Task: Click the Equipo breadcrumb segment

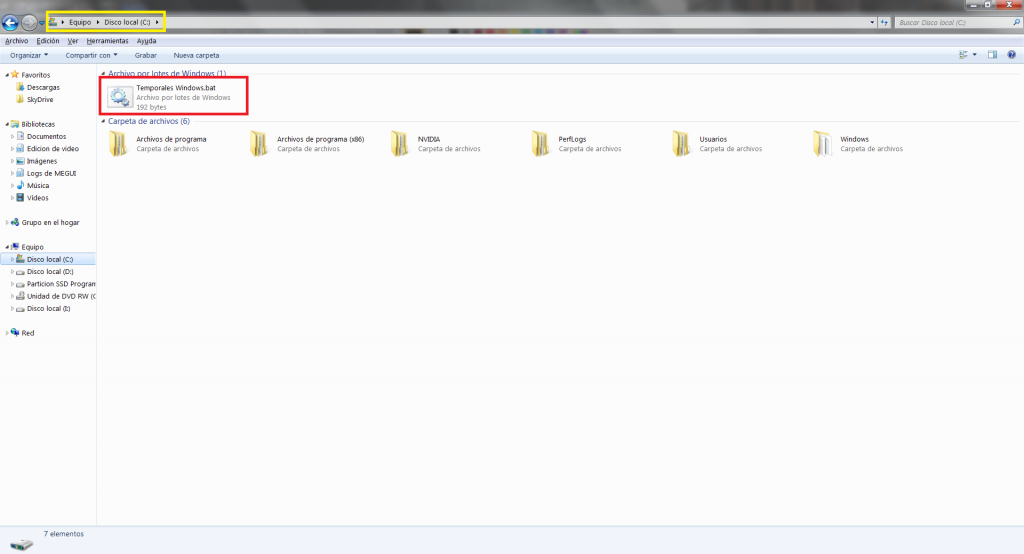Action: pos(80,22)
